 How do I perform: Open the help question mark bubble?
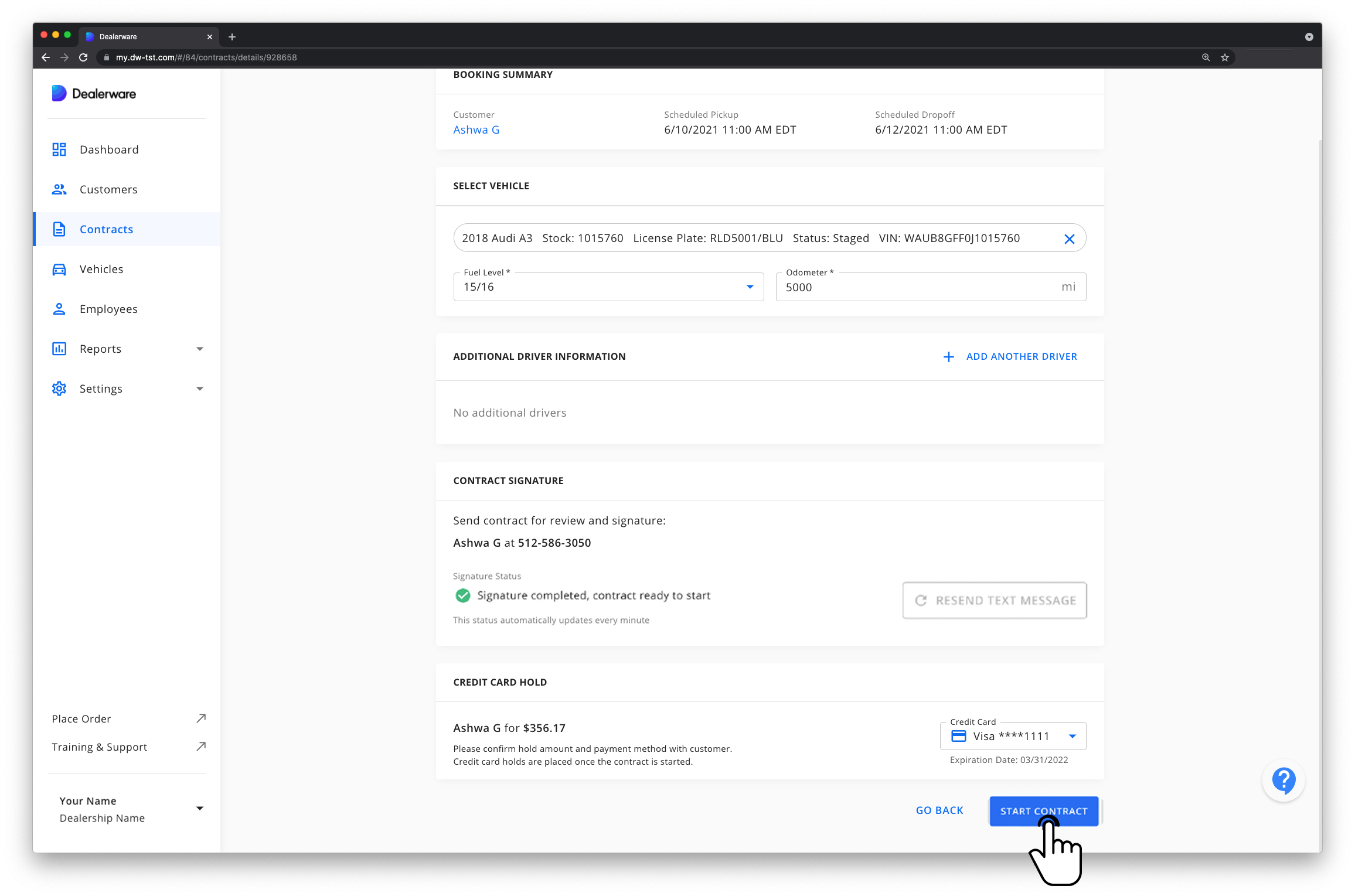pos(1283,781)
